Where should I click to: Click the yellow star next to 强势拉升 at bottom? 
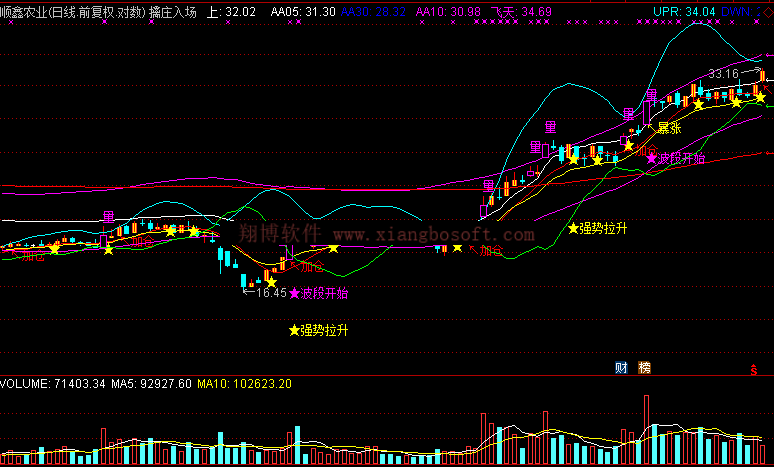click(x=294, y=330)
